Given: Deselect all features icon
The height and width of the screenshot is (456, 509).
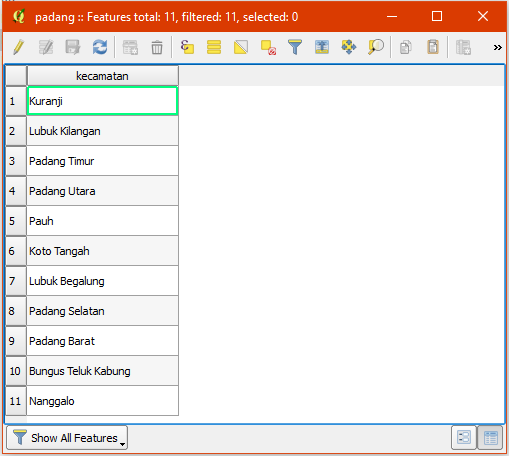Looking at the screenshot, I should pos(268,47).
